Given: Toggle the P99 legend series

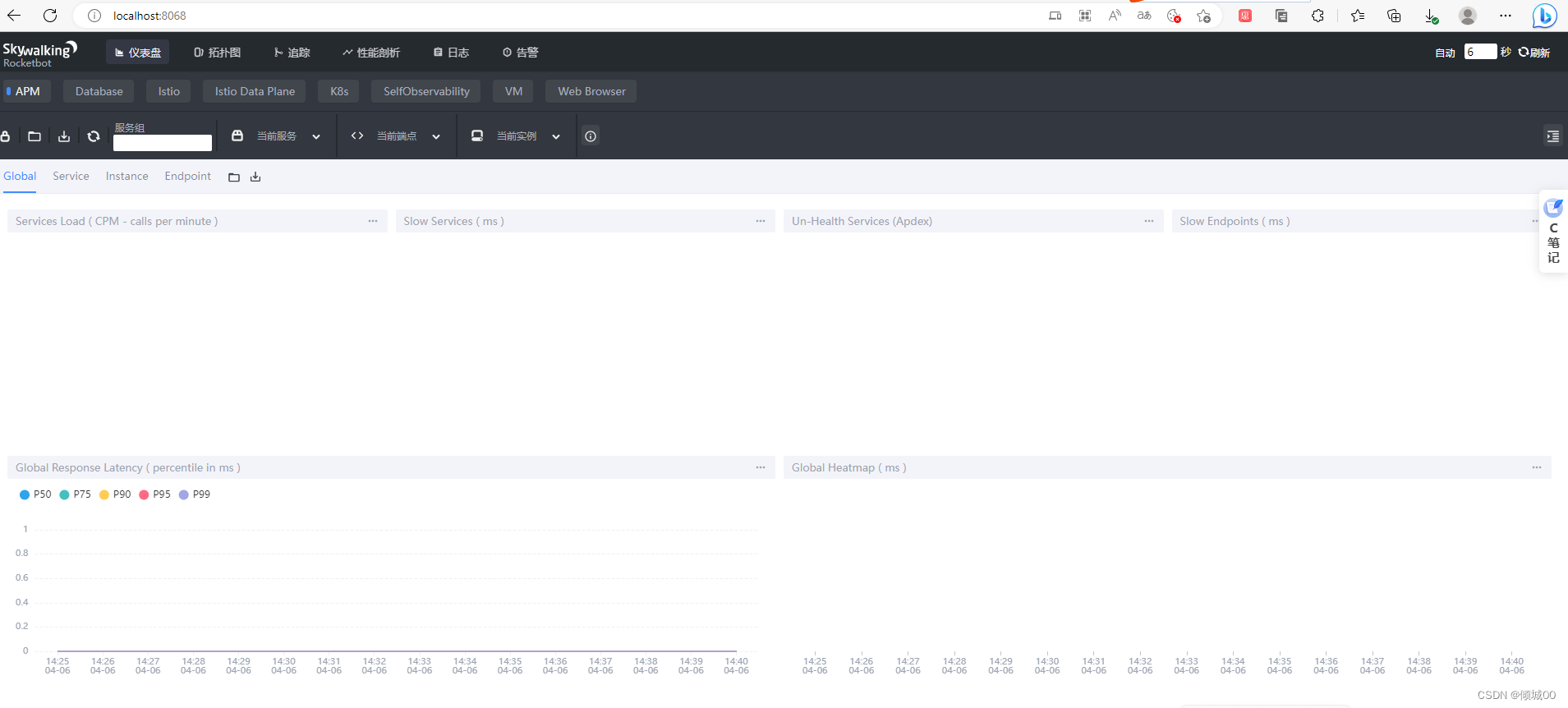Looking at the screenshot, I should tap(195, 494).
